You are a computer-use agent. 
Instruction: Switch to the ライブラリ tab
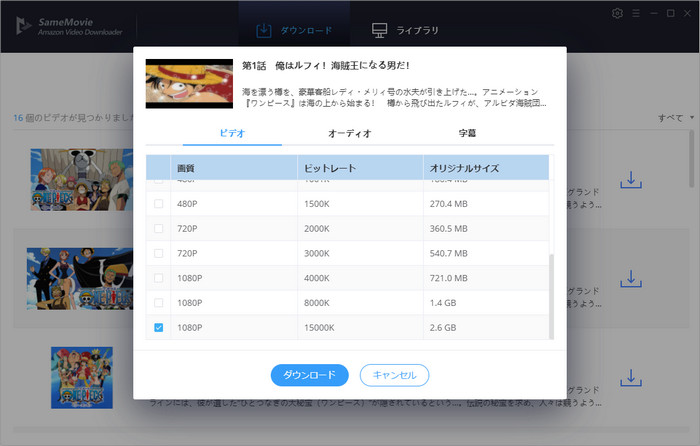405,30
